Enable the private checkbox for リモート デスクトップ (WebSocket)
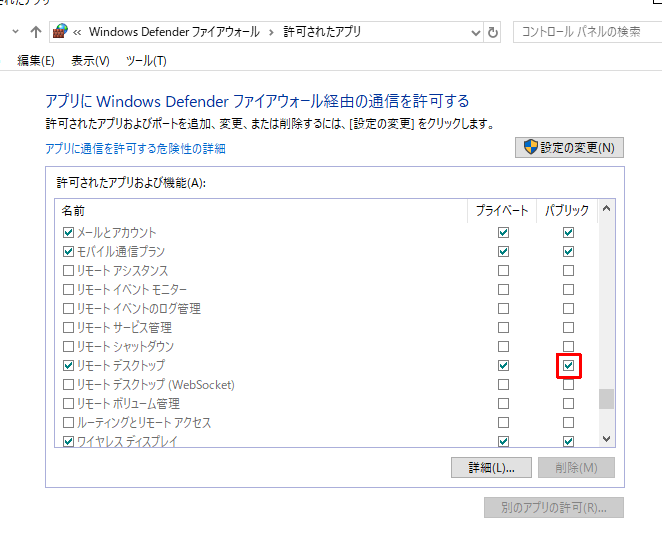Viewport: 662px width, 538px height. [503, 385]
